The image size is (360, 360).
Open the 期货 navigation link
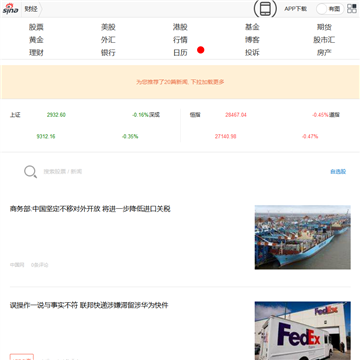pos(324,27)
